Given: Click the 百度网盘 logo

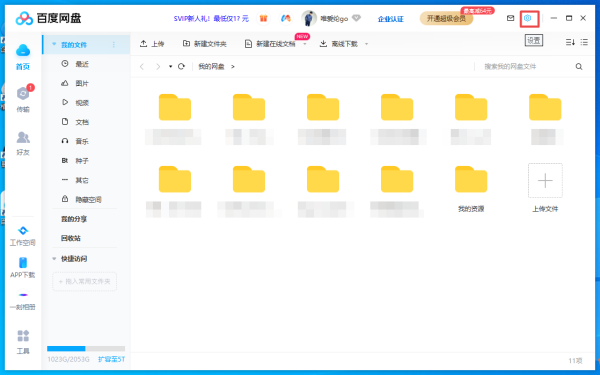Looking at the screenshot, I should tap(48, 18).
